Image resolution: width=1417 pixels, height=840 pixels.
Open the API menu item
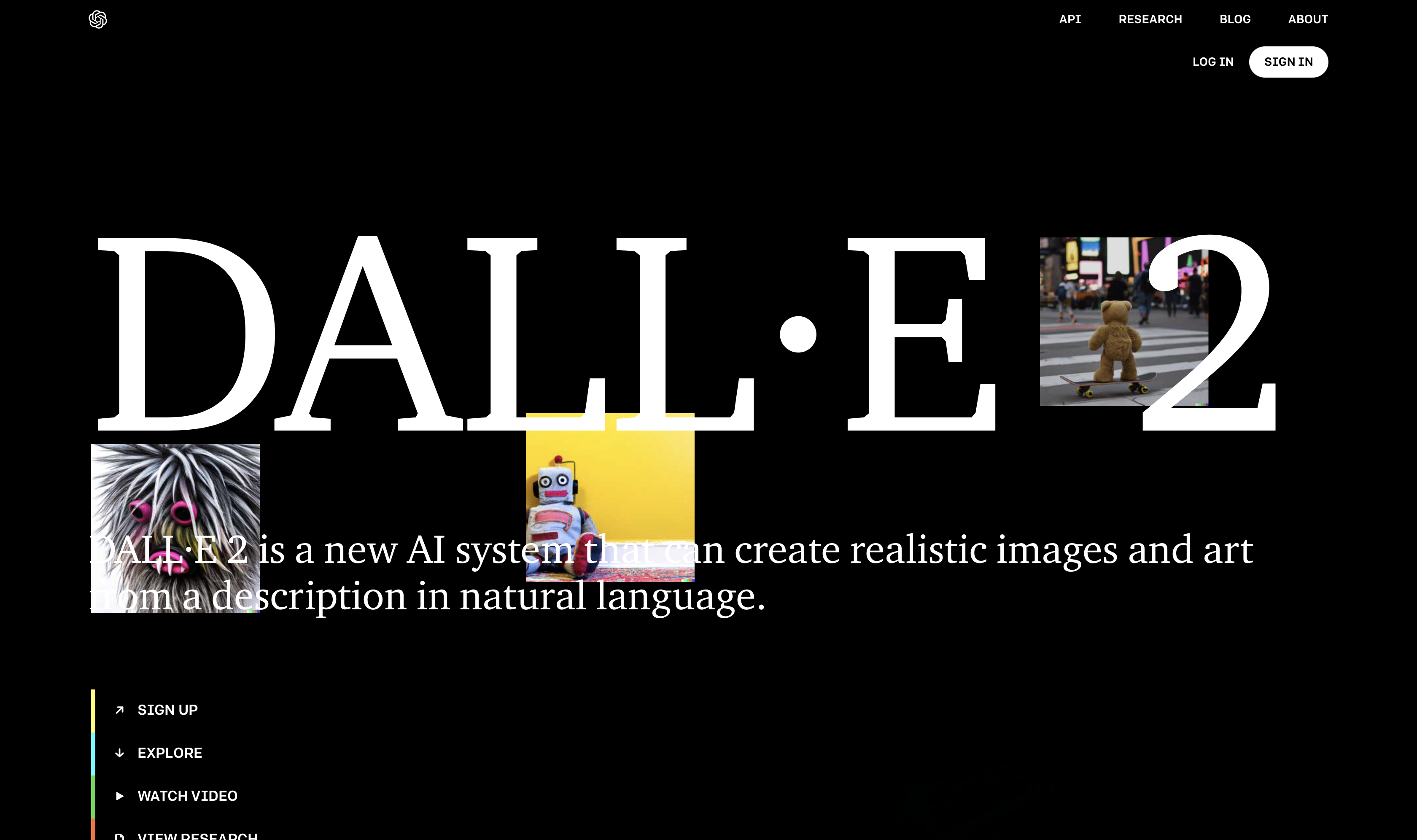(x=1070, y=19)
